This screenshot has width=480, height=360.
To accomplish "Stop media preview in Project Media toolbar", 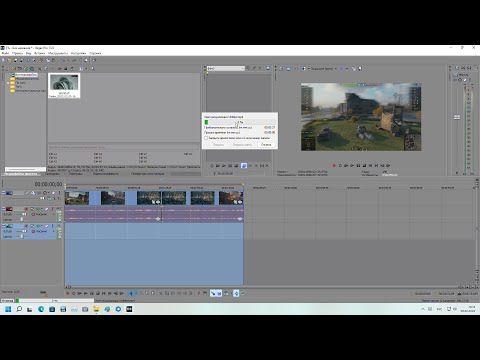I will (66, 69).
